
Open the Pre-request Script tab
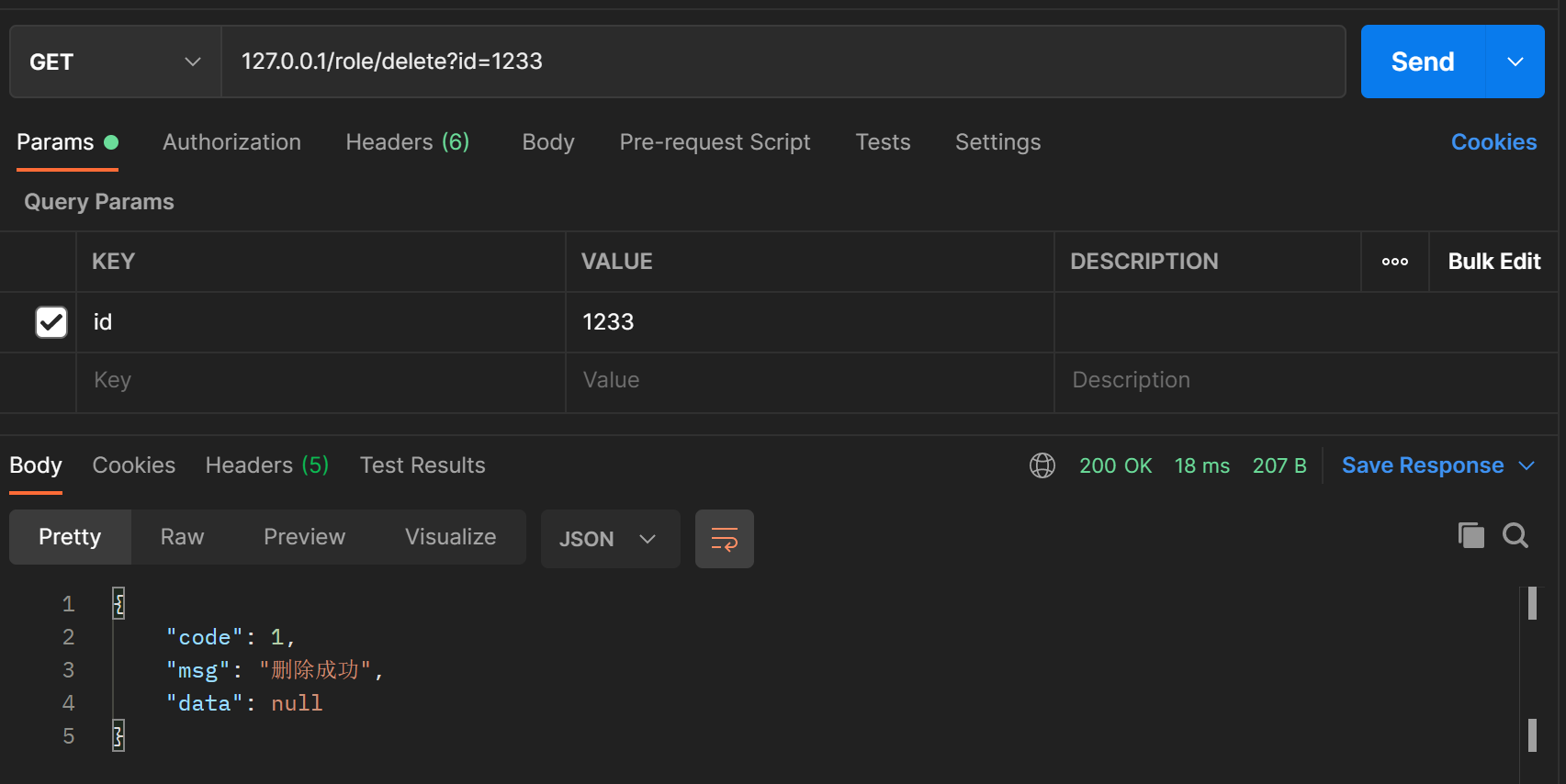click(x=715, y=142)
